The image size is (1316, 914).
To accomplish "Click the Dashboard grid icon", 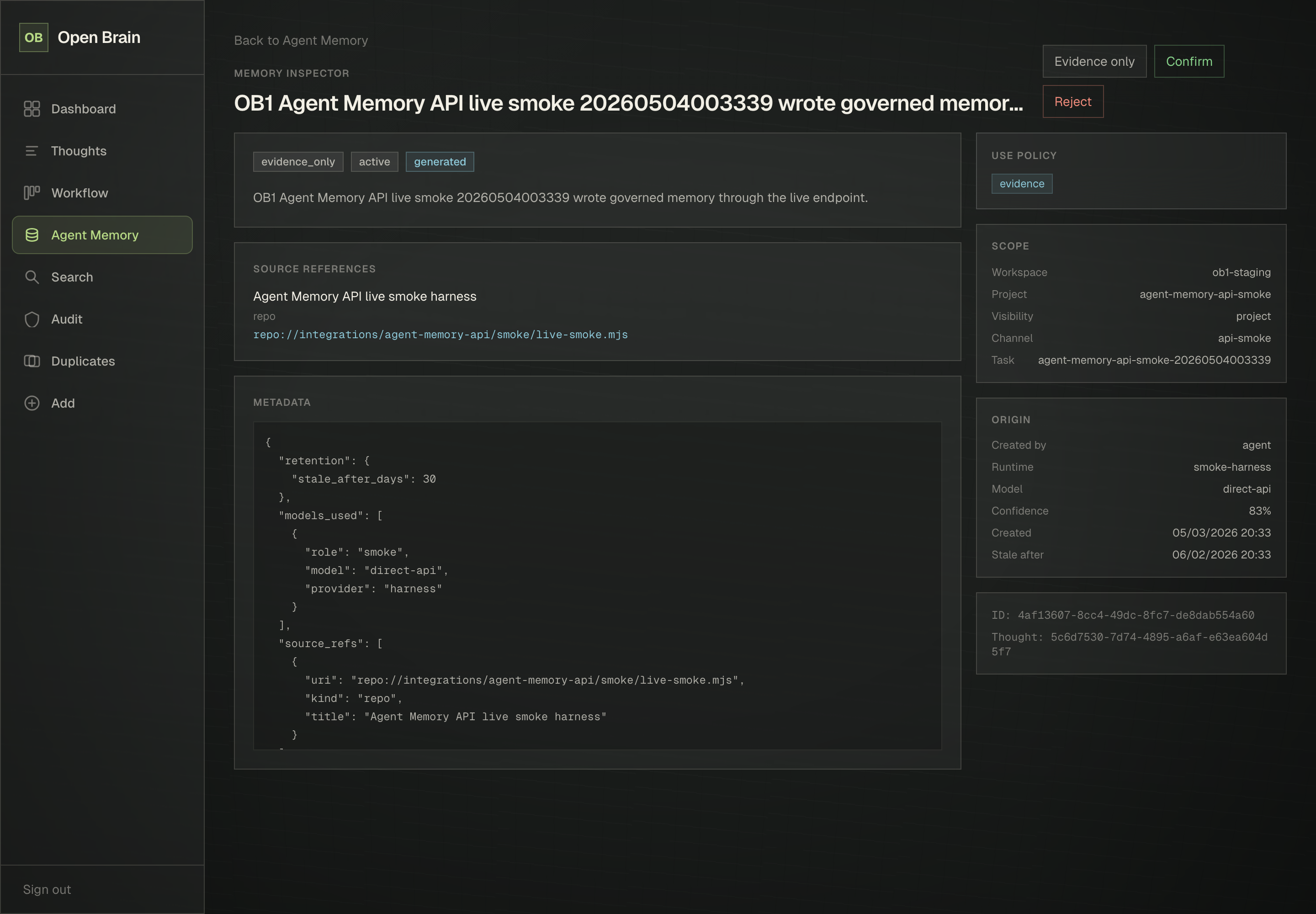I will point(32,109).
